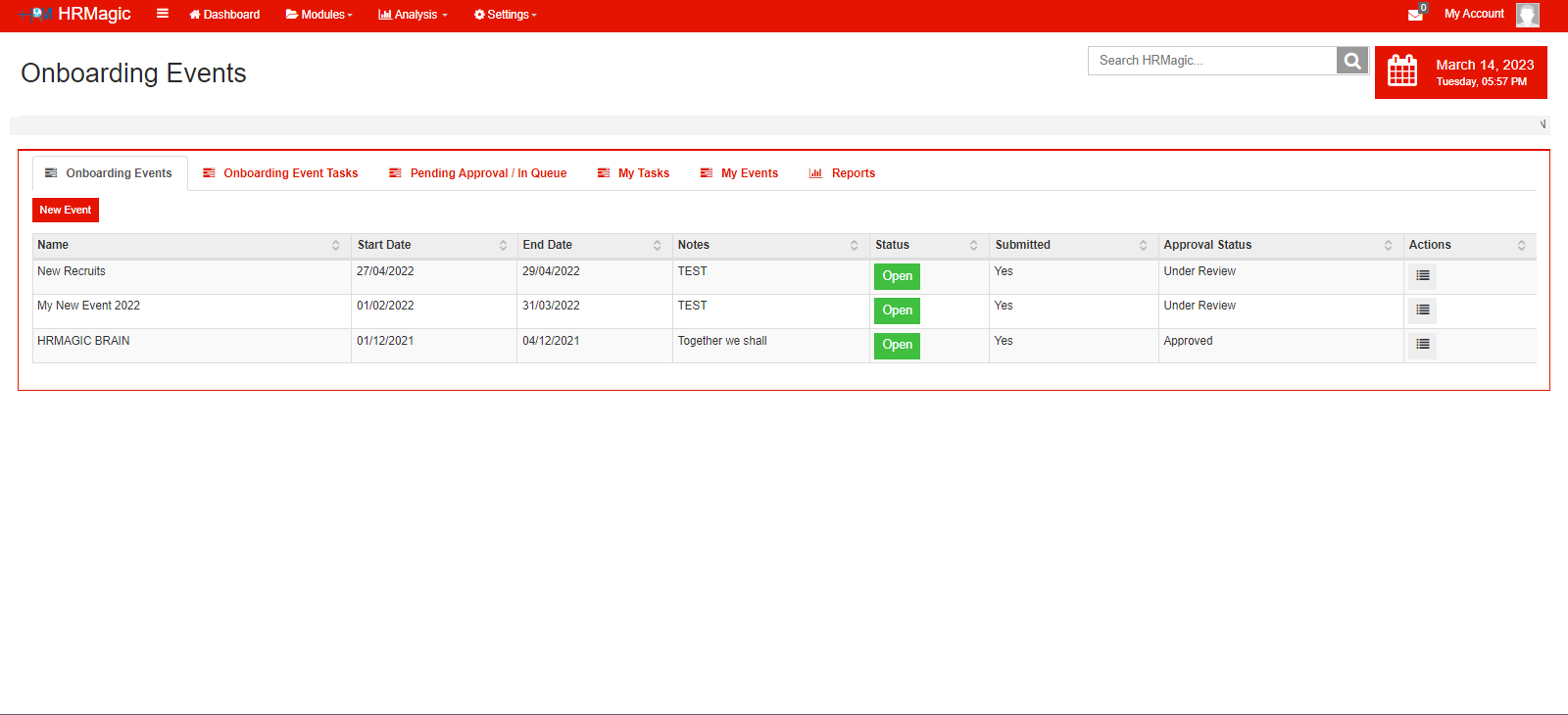Open actions list for My New Event 2022
This screenshot has width=1568, height=715.
coord(1422,310)
